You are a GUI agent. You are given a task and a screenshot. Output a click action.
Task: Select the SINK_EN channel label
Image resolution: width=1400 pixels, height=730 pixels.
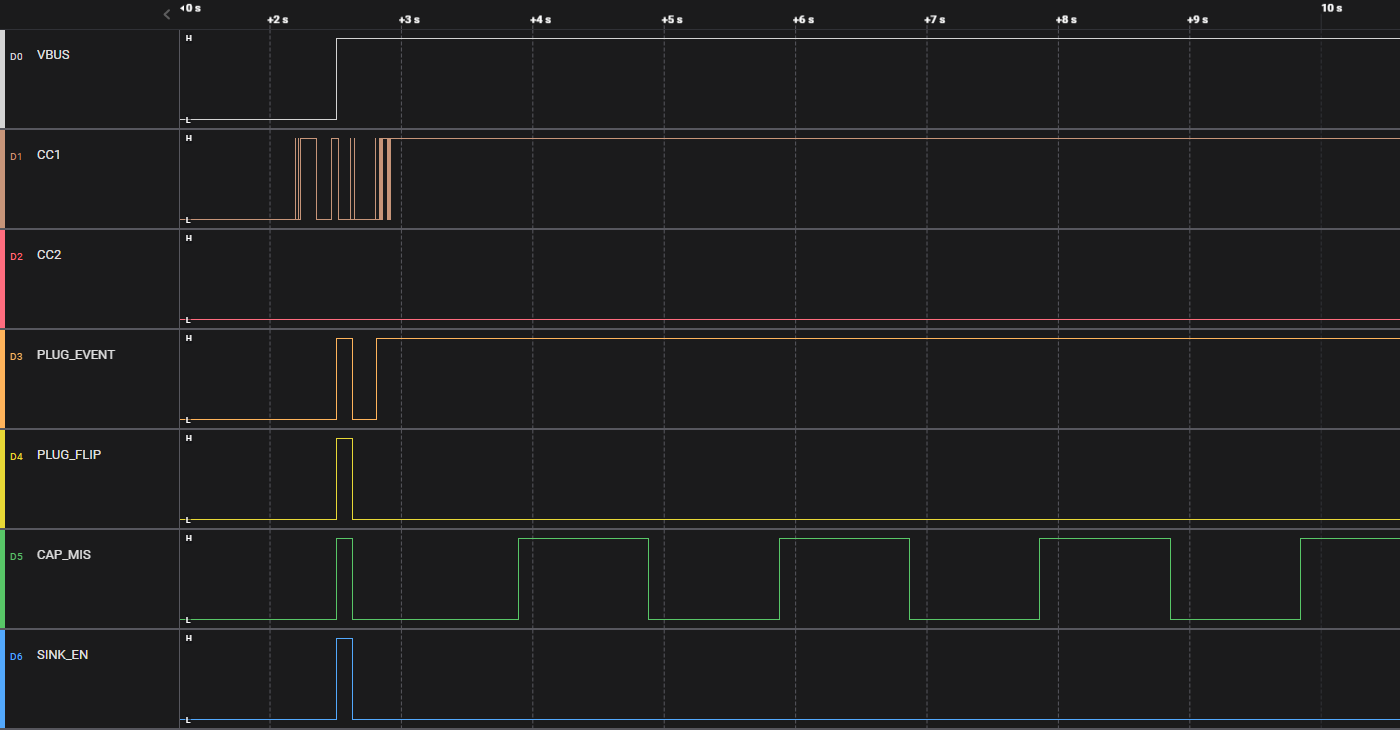[x=63, y=655]
